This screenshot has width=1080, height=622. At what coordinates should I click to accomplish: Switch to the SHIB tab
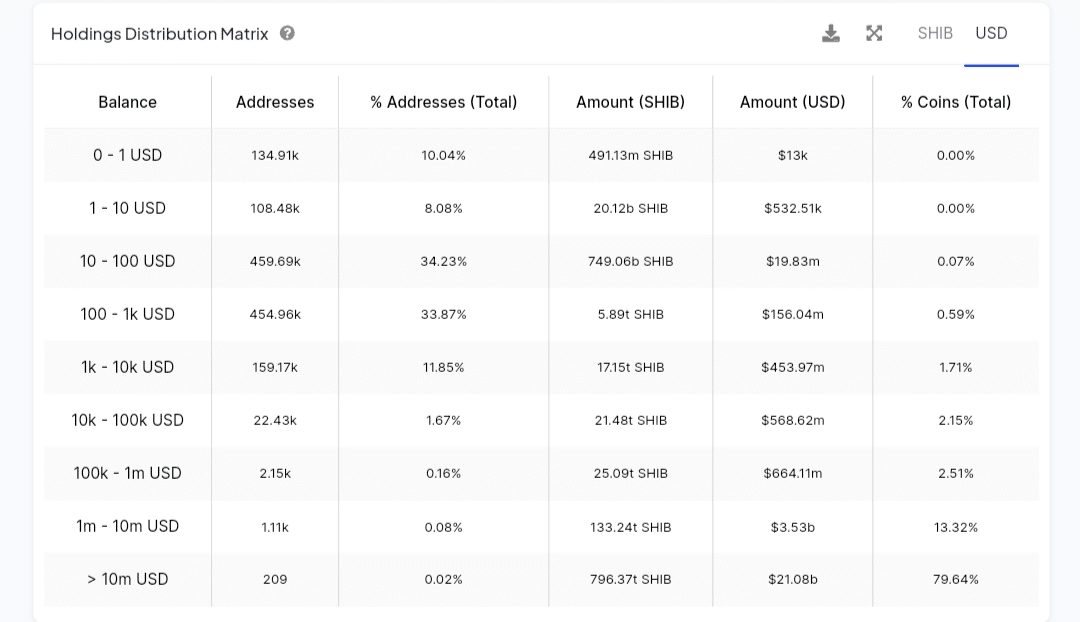pos(935,33)
